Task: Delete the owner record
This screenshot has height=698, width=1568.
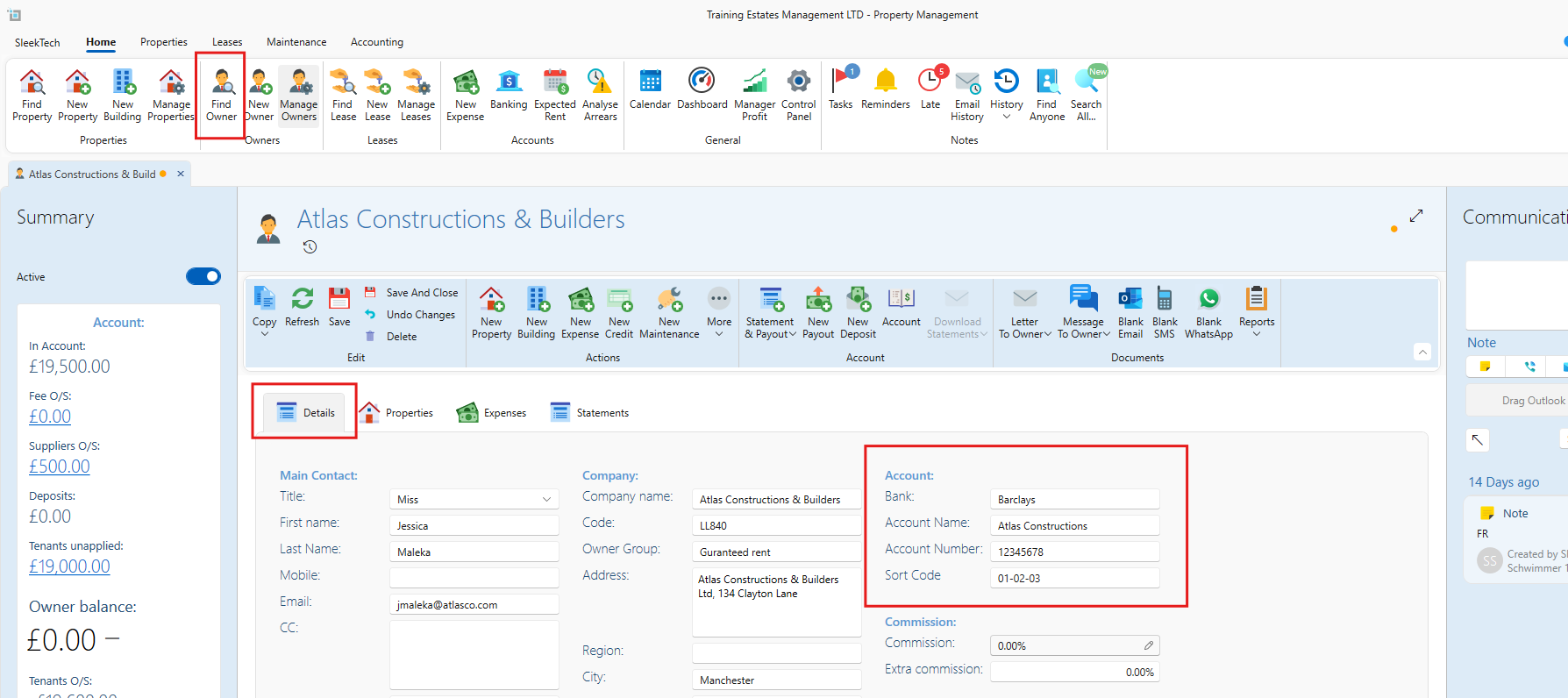Action: pos(391,337)
